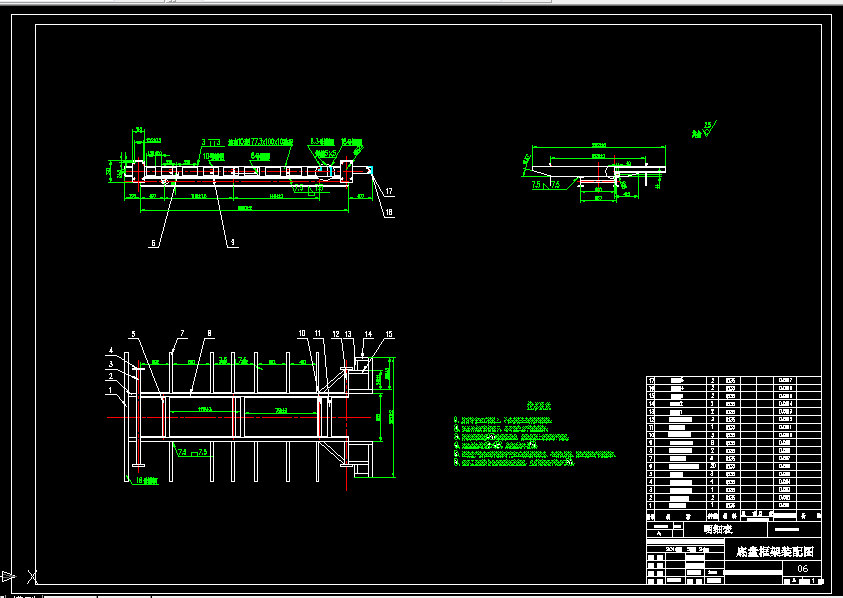Pick balloon label 15 above the plan view
The height and width of the screenshot is (598, 843).
click(x=389, y=334)
